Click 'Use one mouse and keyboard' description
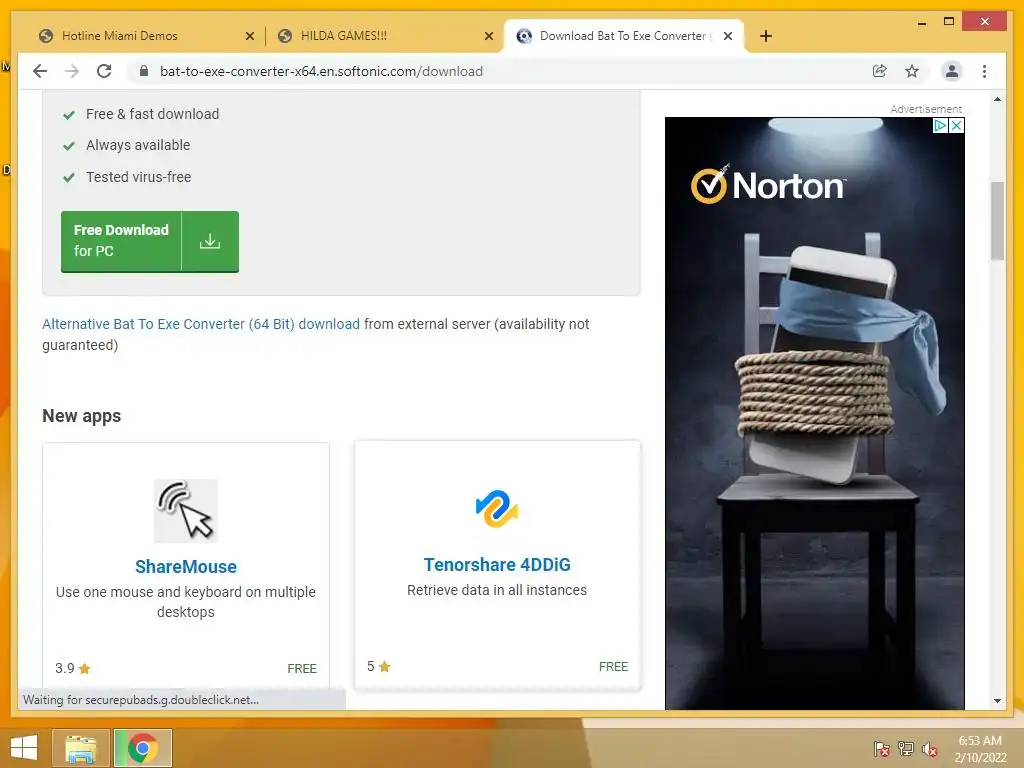This screenshot has width=1024, height=768. coord(185,601)
